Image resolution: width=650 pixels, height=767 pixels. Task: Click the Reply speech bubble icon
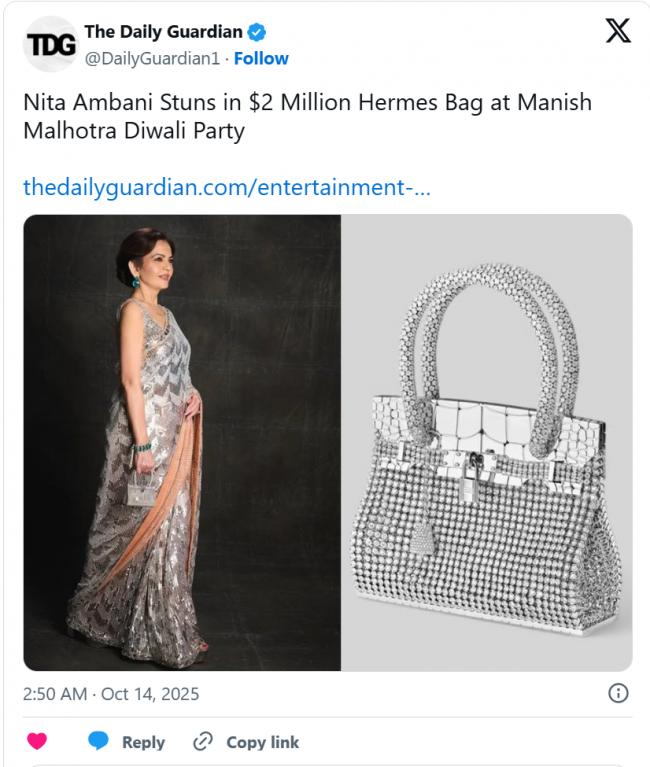(x=98, y=741)
